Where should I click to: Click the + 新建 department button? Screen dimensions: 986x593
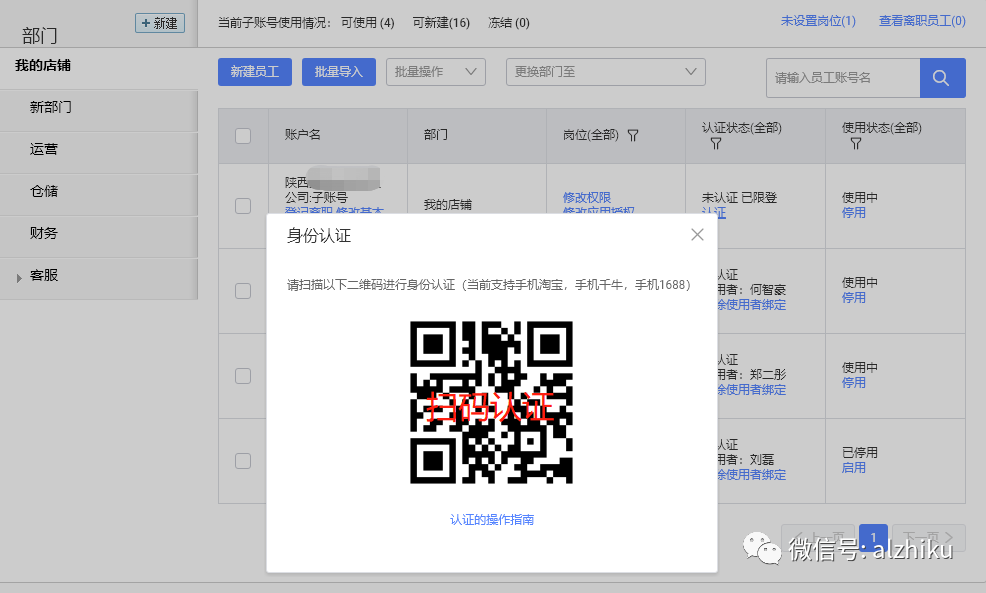pyautogui.click(x=160, y=23)
